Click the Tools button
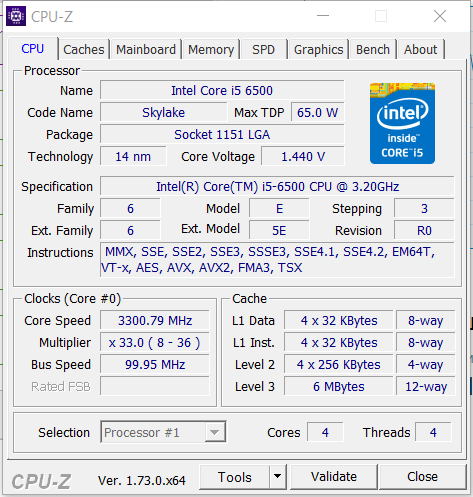Viewport: 473px width, 497px height. coord(234,477)
